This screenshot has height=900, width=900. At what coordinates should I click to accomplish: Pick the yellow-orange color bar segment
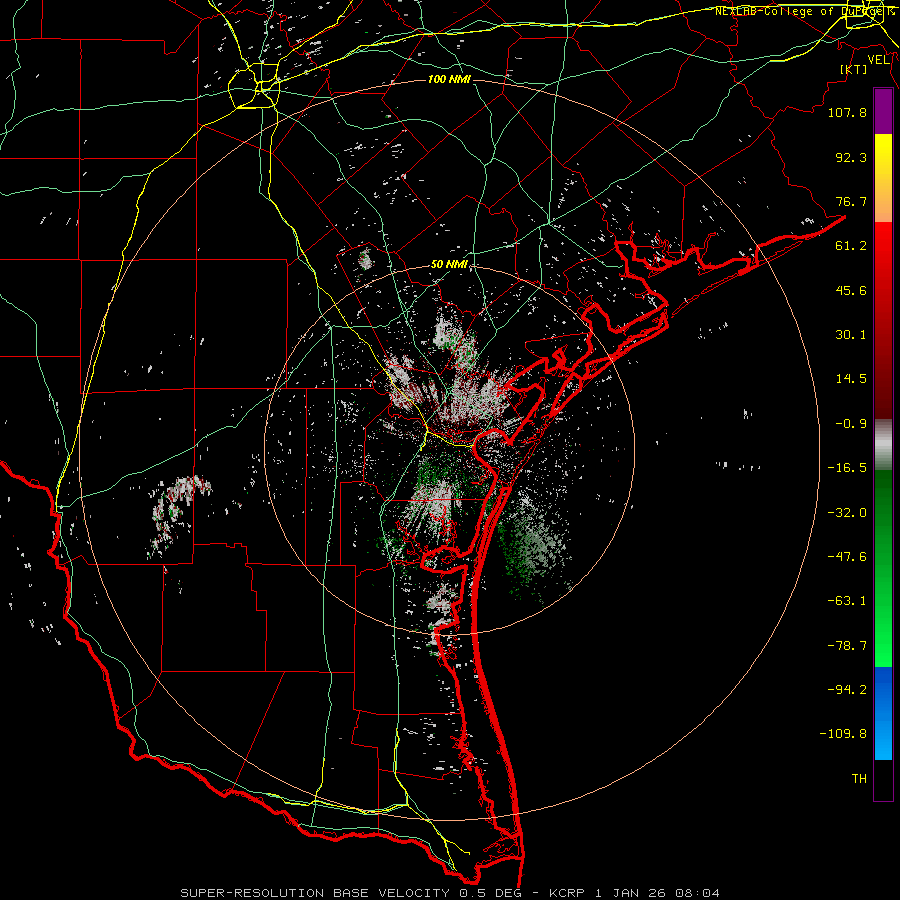[883, 178]
